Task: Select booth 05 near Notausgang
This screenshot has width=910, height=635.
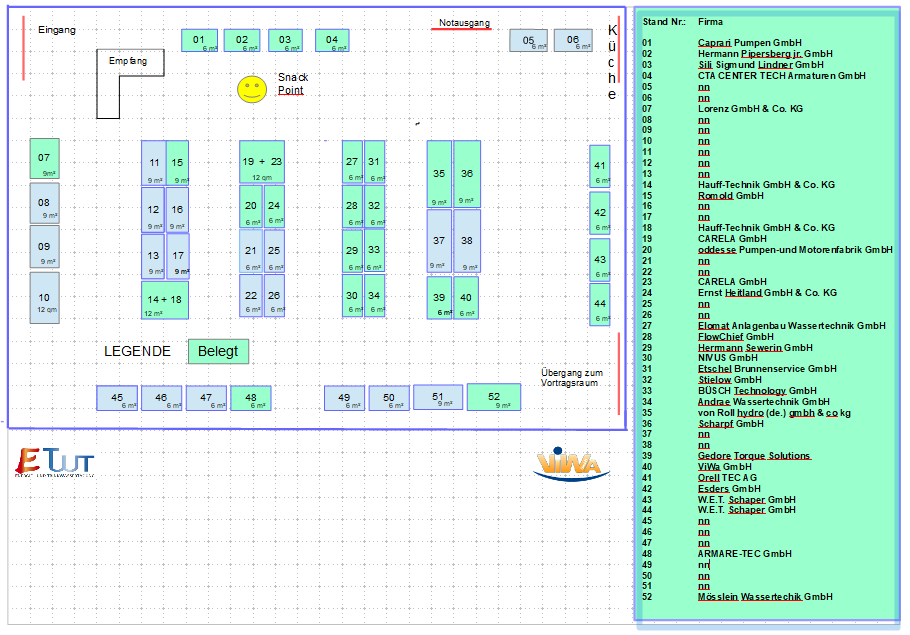Action: pos(528,41)
